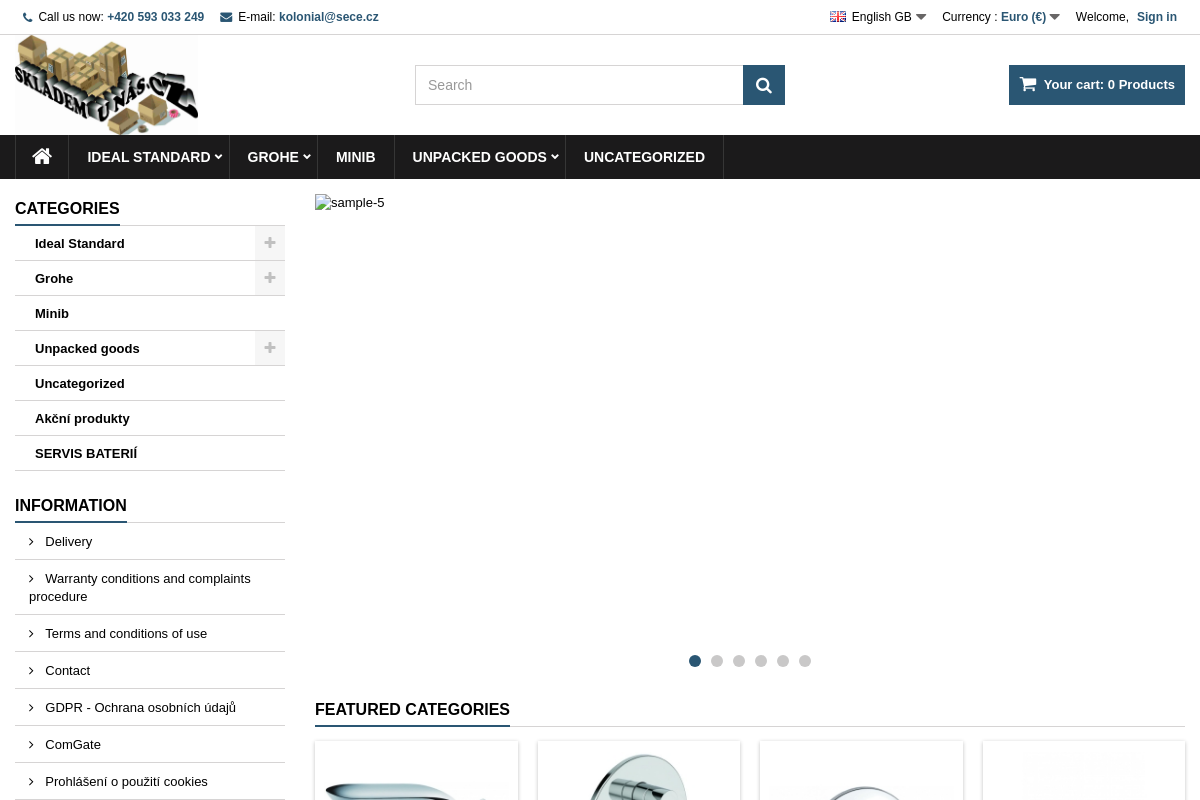This screenshot has width=1200, height=800.
Task: Open the ComGate information link
Action: click(73, 744)
